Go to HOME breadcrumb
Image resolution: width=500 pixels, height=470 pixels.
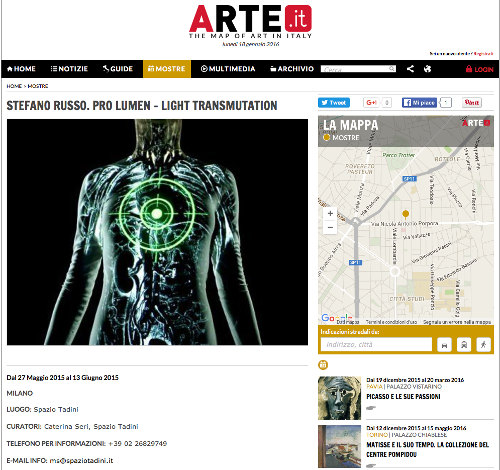14,86
